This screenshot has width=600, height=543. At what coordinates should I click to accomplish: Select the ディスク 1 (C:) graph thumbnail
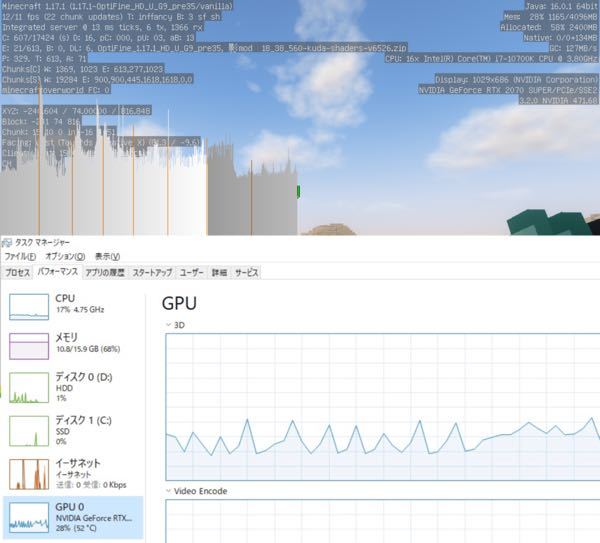pyautogui.click(x=29, y=431)
